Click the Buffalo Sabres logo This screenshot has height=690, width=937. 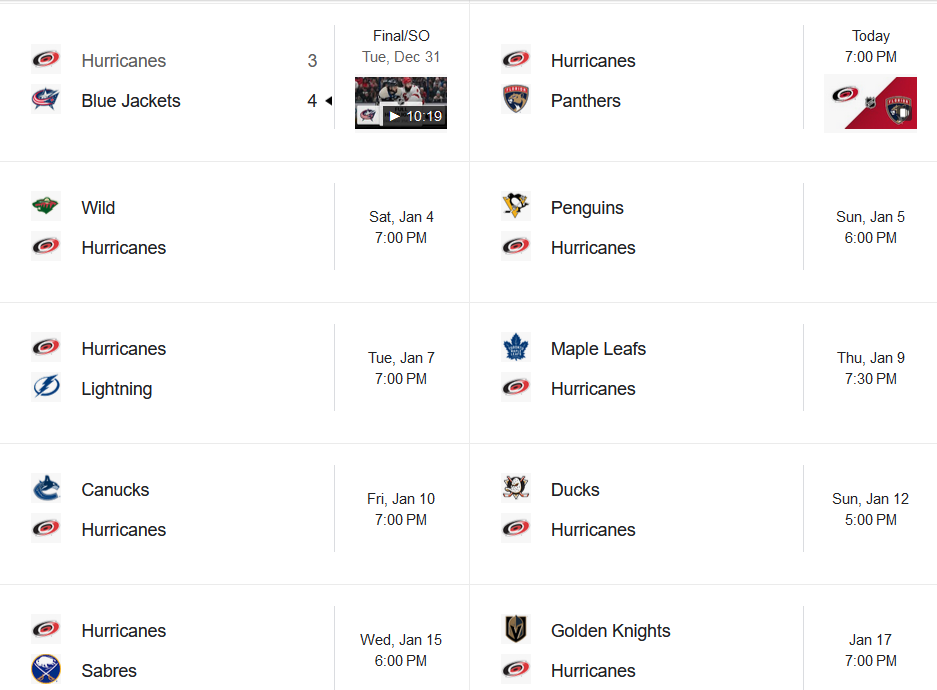(46, 670)
